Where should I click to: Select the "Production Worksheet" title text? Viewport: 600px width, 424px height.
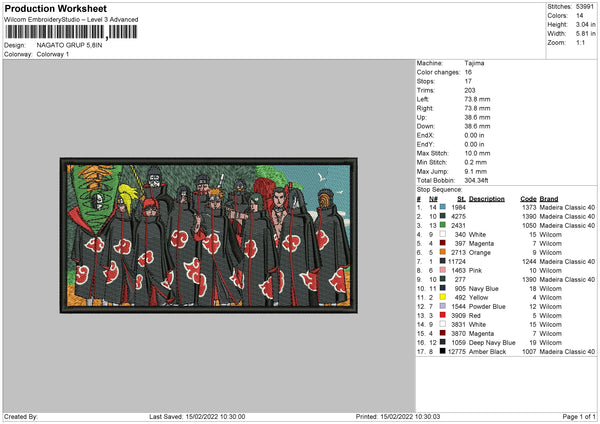point(56,8)
